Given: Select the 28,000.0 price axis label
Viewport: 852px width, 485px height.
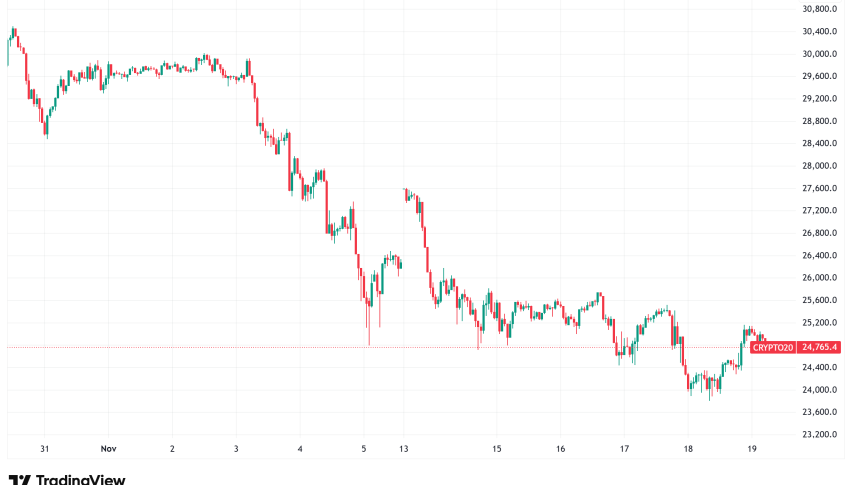Looking at the screenshot, I should click(819, 166).
